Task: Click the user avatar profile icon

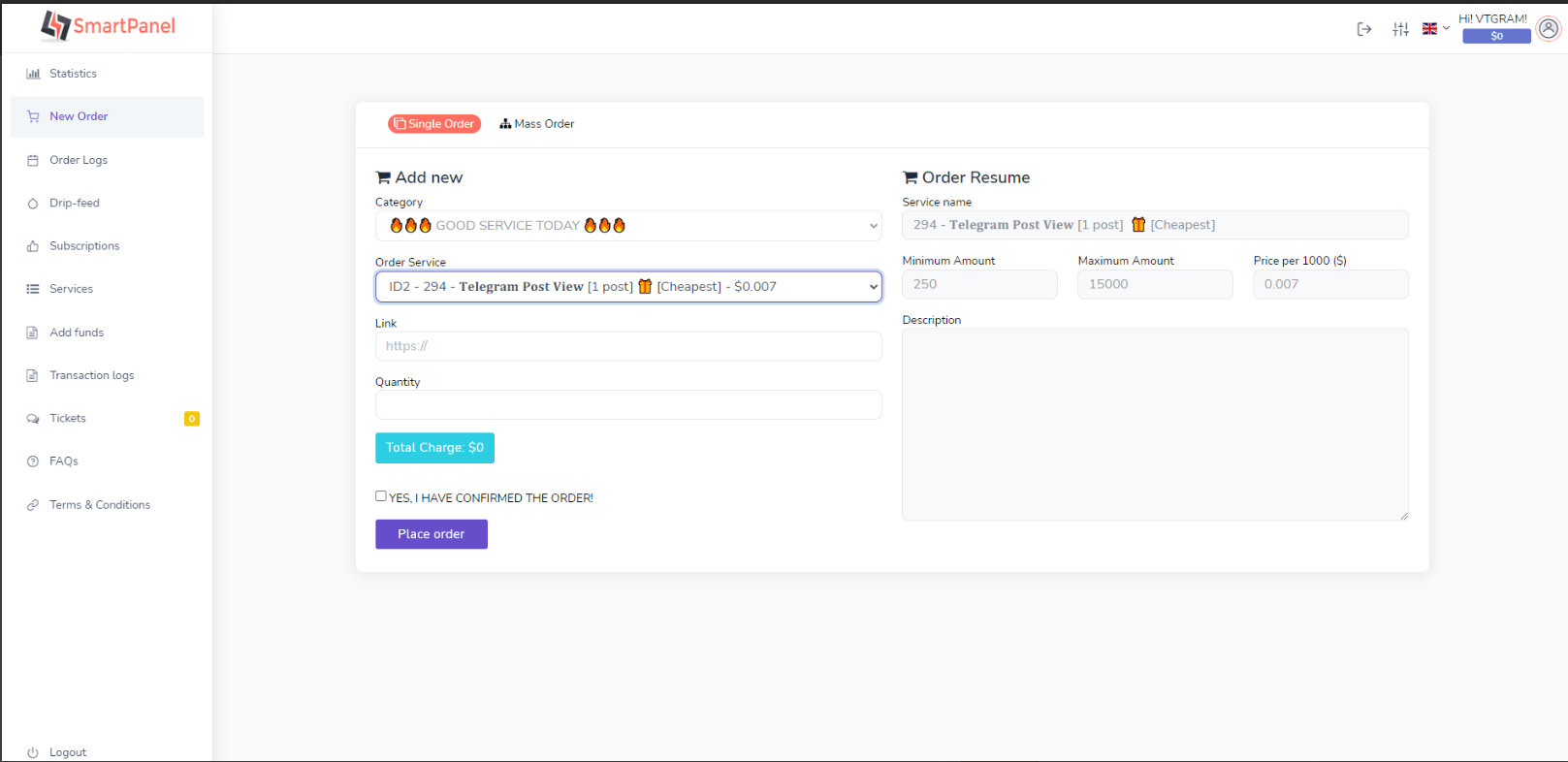Action: pos(1549,29)
